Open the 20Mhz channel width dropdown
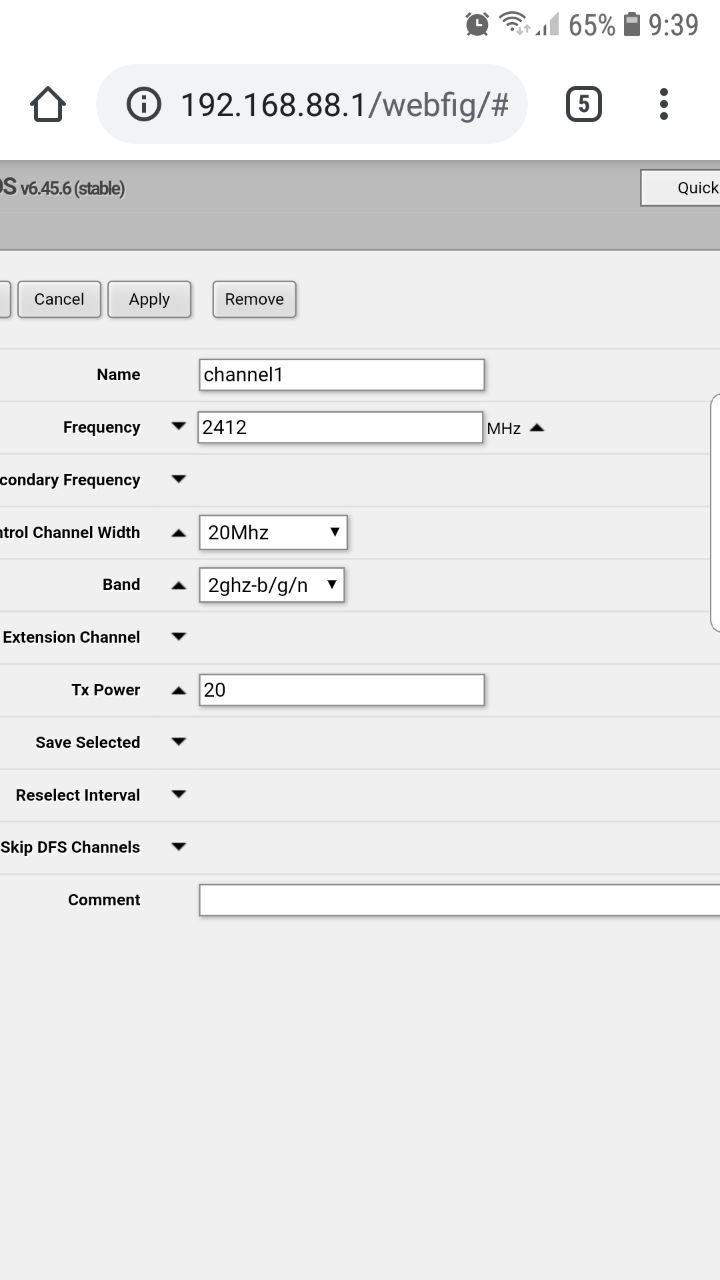 tap(273, 532)
